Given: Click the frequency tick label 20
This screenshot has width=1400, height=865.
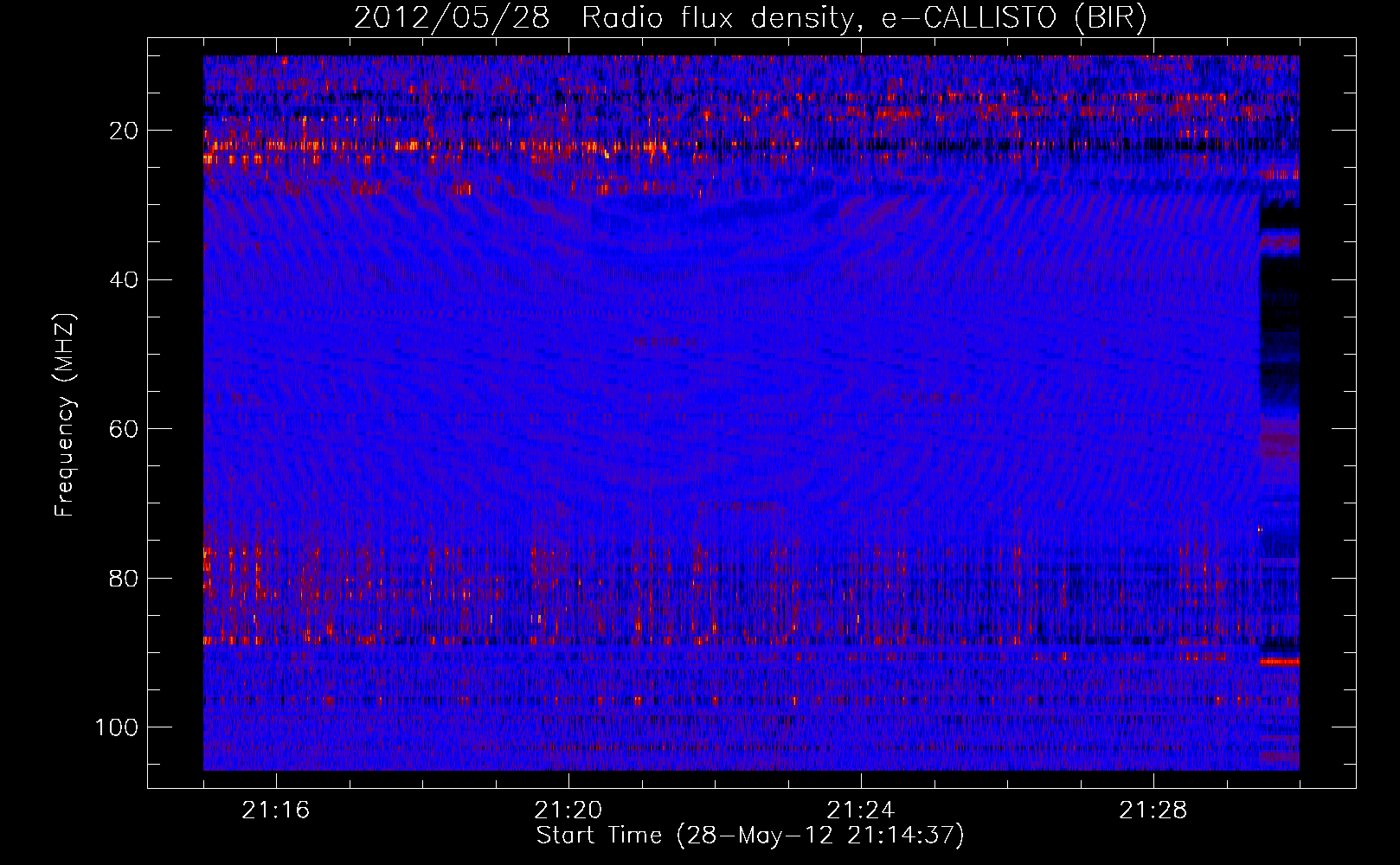Looking at the screenshot, I should click(x=125, y=131).
